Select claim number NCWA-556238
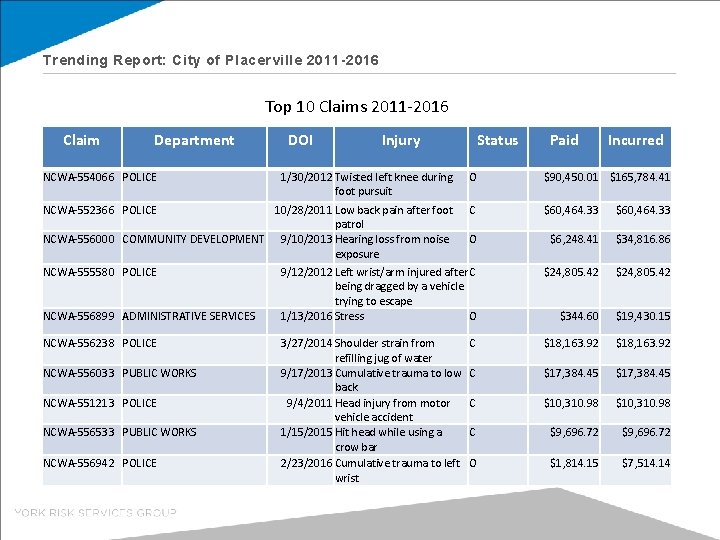The width and height of the screenshot is (720, 540). [79, 343]
